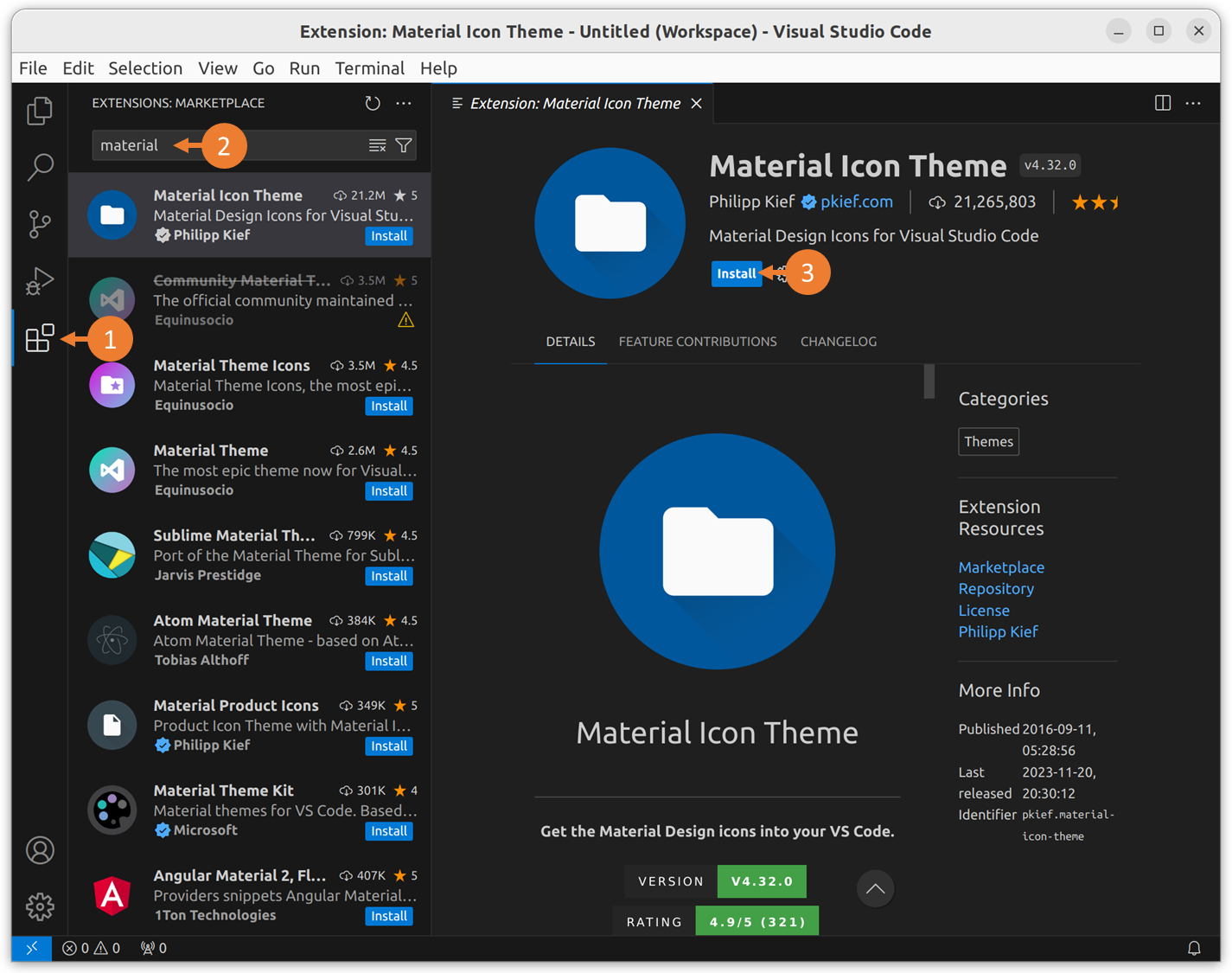This screenshot has height=973, width=1232.
Task: Install Angular Material 2 snippets extension
Action: click(x=389, y=916)
